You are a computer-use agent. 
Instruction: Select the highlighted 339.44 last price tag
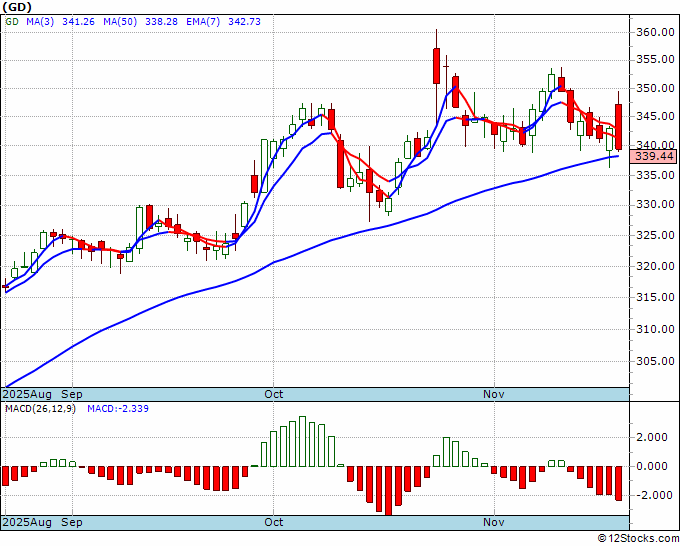point(655,156)
